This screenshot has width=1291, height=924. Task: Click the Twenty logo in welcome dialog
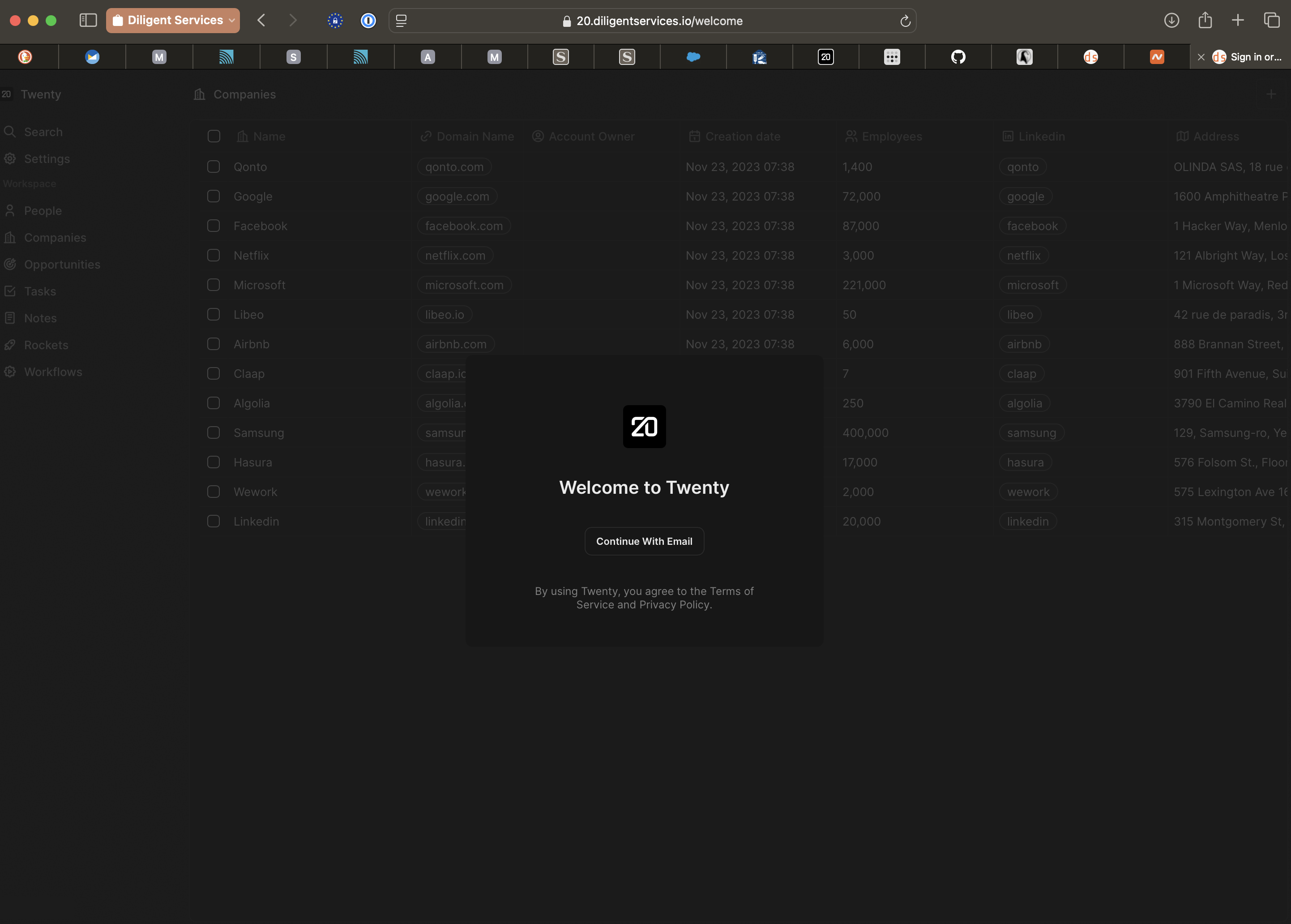point(644,426)
